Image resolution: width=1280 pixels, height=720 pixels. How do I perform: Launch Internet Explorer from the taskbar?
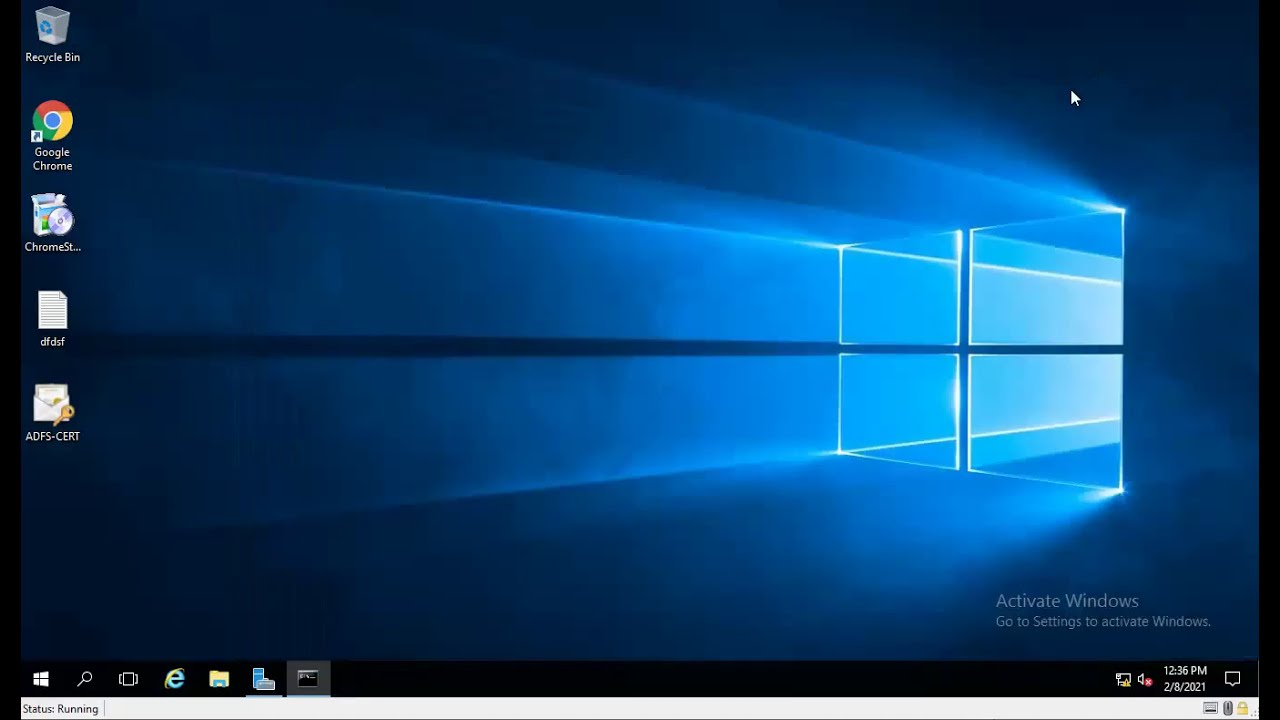click(x=175, y=679)
